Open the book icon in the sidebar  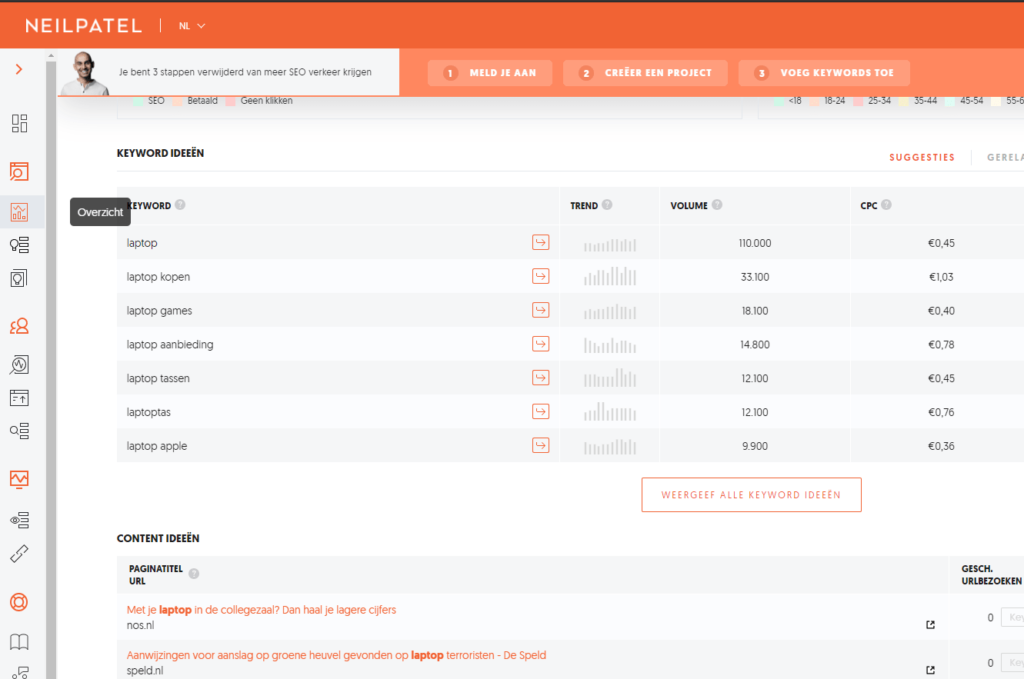click(20, 642)
